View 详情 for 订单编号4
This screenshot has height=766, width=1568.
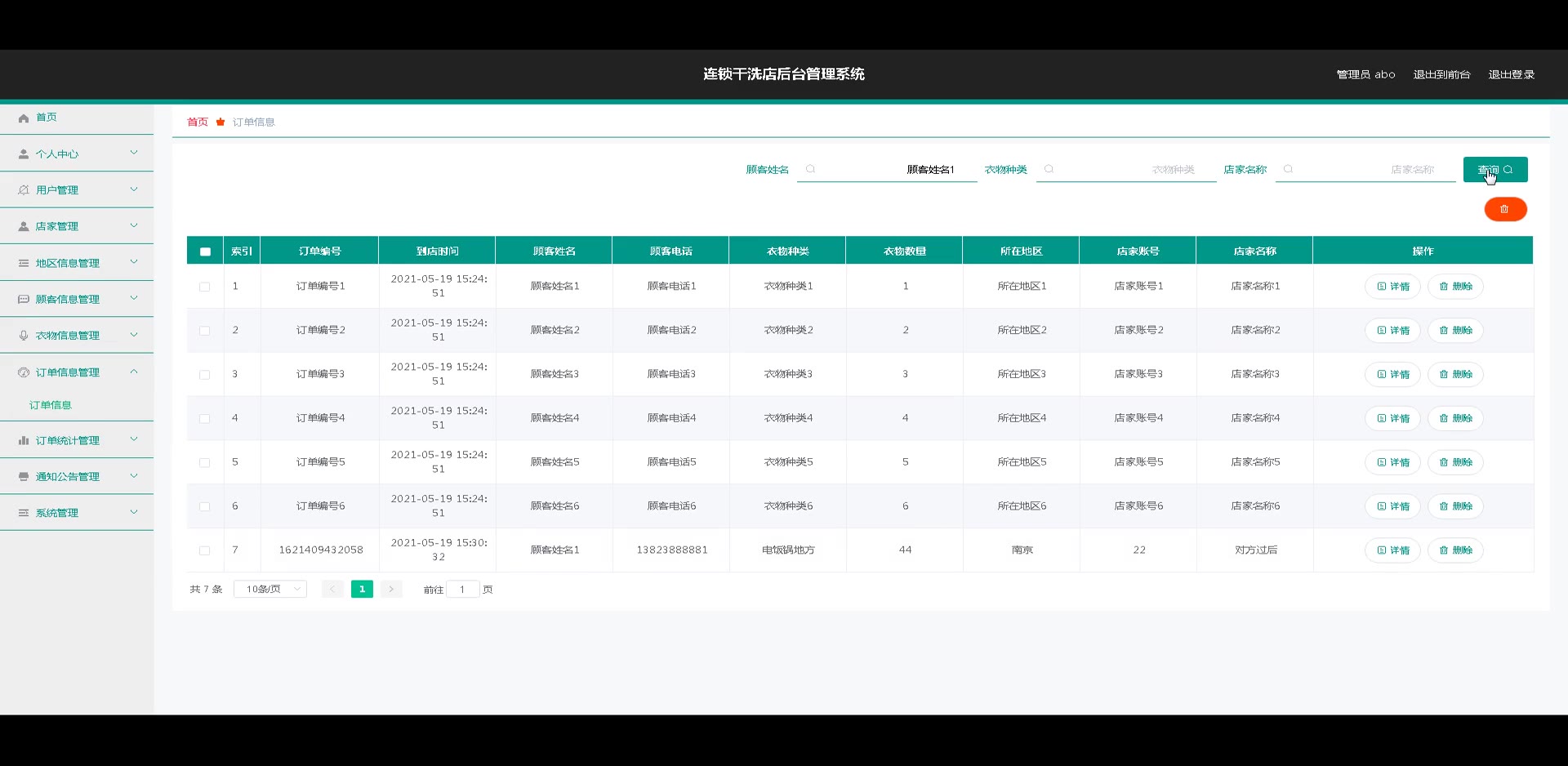pyautogui.click(x=1393, y=418)
